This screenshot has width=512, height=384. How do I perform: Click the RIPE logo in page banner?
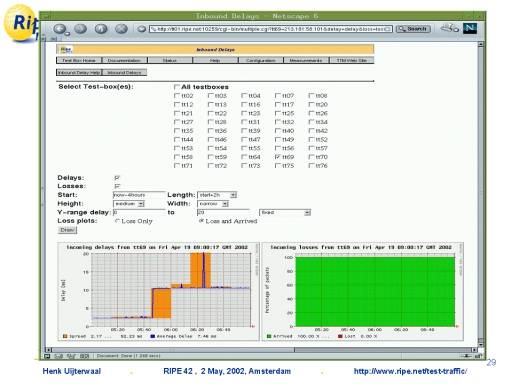65,49
